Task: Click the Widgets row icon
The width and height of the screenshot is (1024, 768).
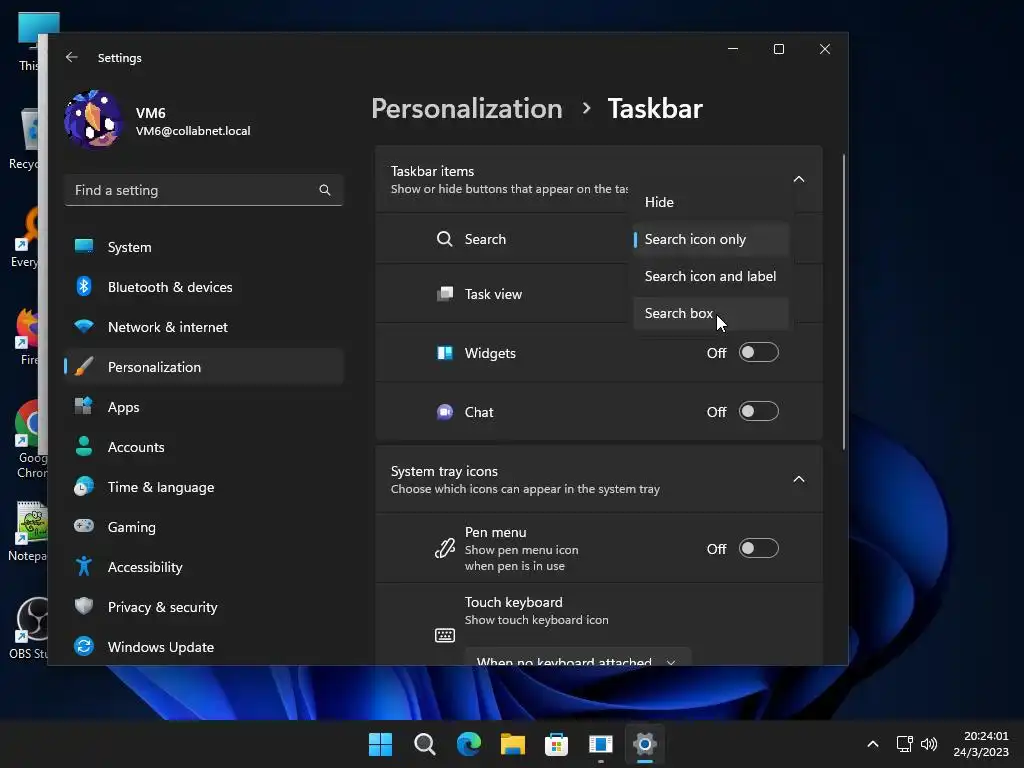Action: [445, 353]
